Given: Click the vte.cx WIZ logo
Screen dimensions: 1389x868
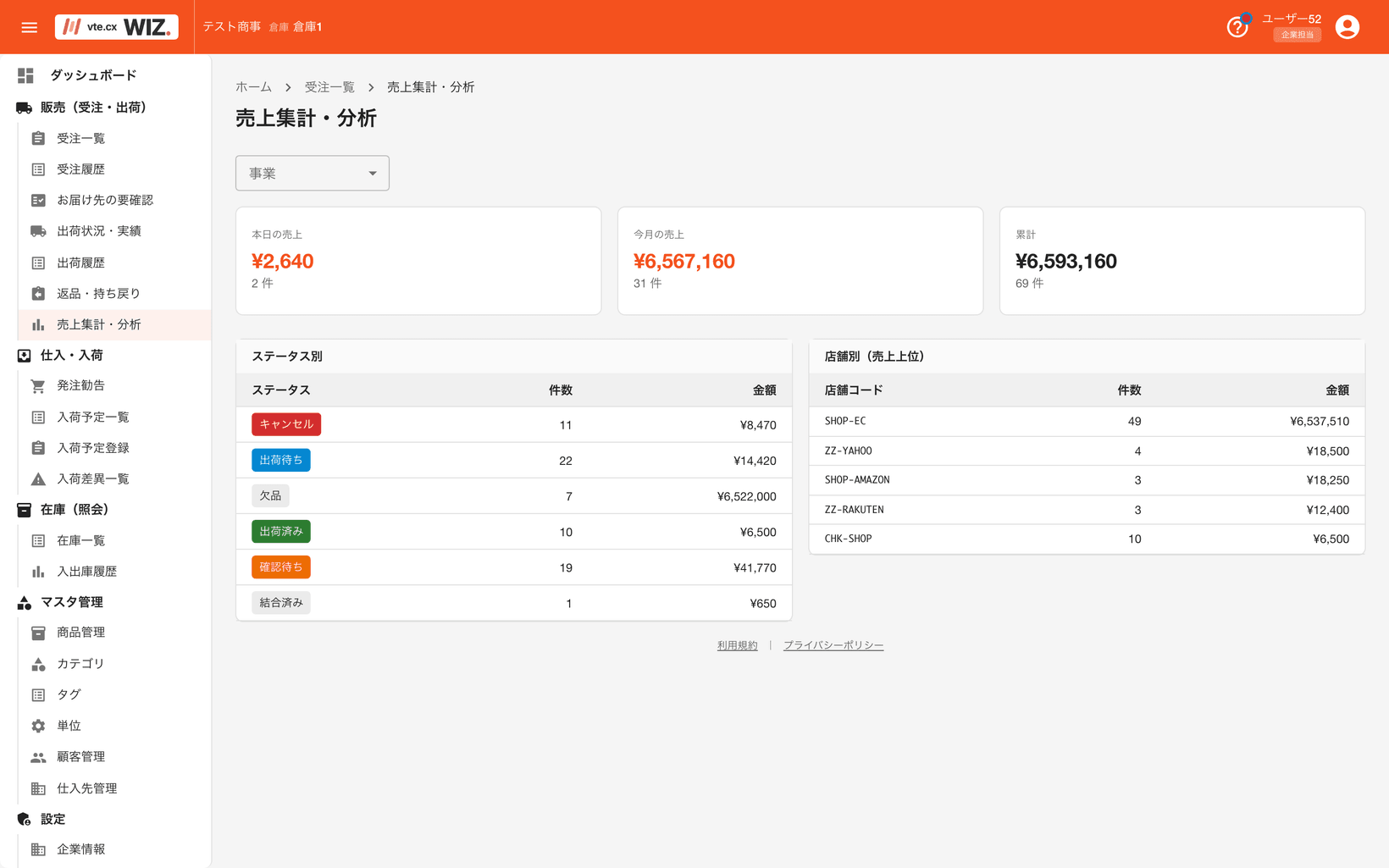Looking at the screenshot, I should point(117,27).
